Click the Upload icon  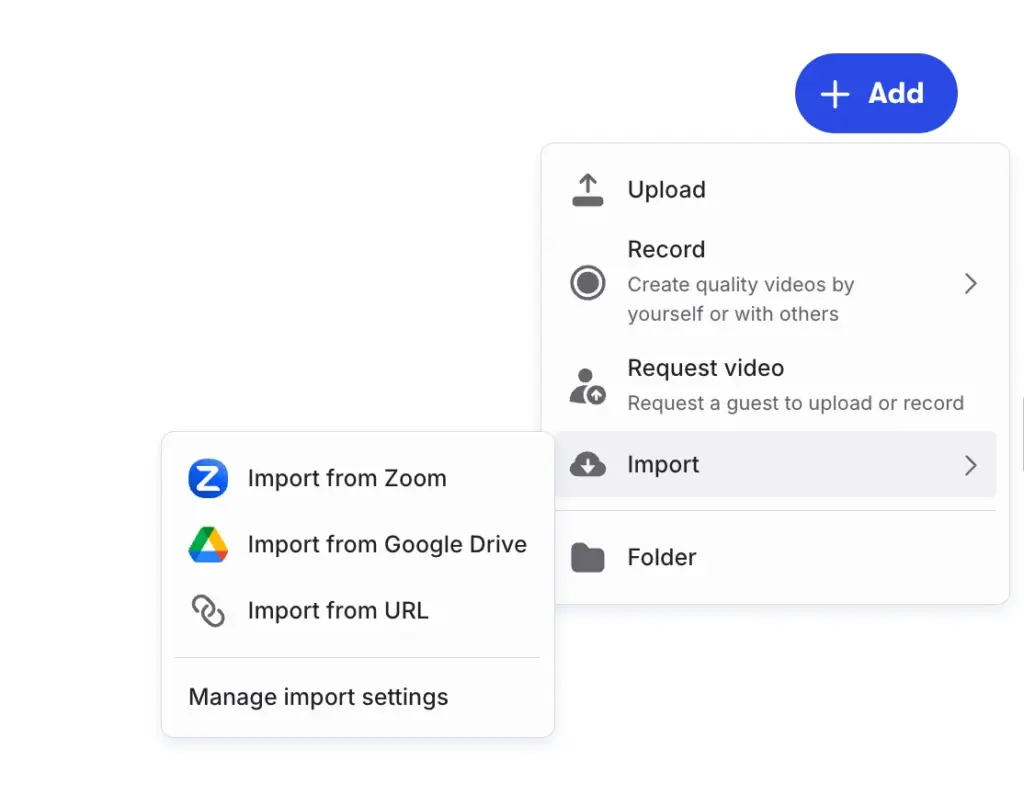coord(588,189)
